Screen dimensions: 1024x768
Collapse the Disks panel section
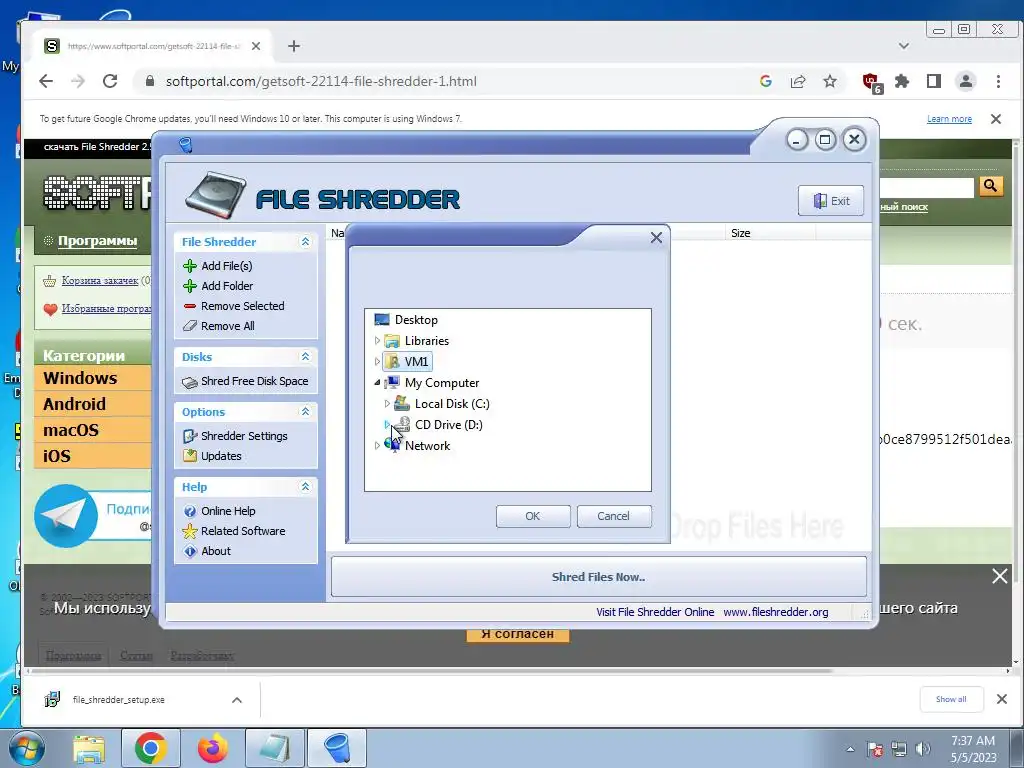coord(305,357)
